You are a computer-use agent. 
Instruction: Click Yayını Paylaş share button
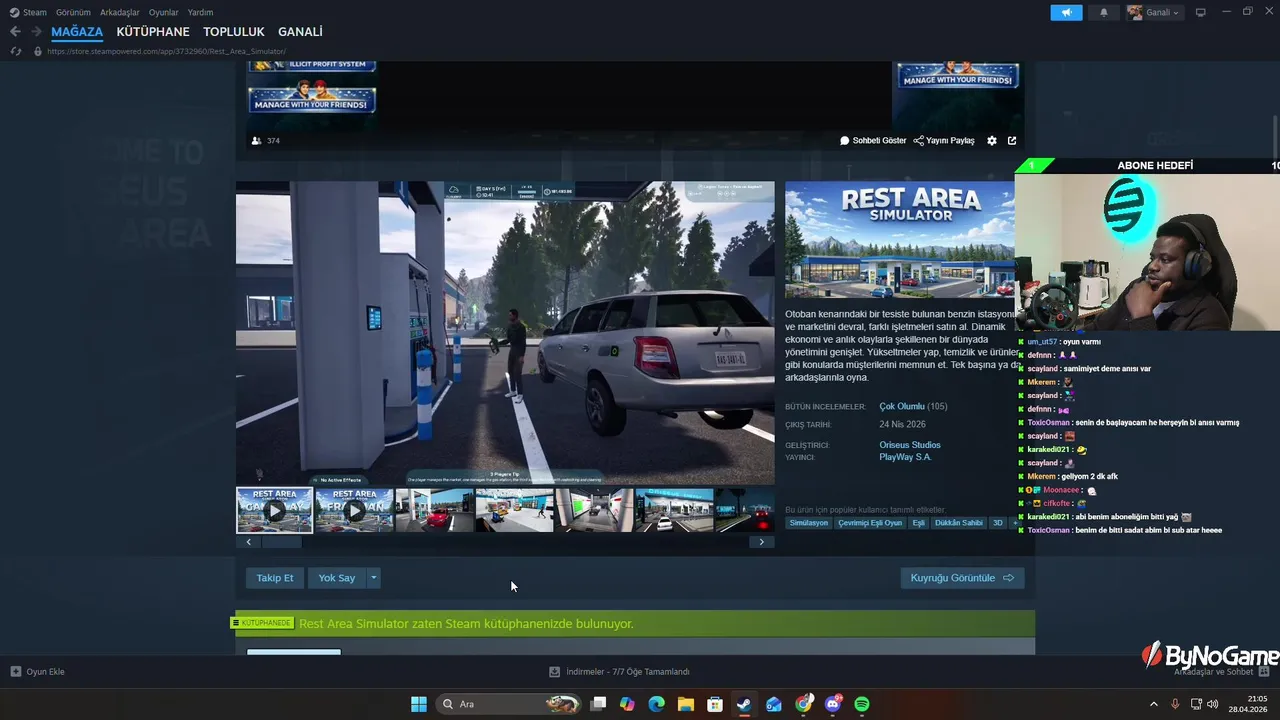click(x=944, y=141)
